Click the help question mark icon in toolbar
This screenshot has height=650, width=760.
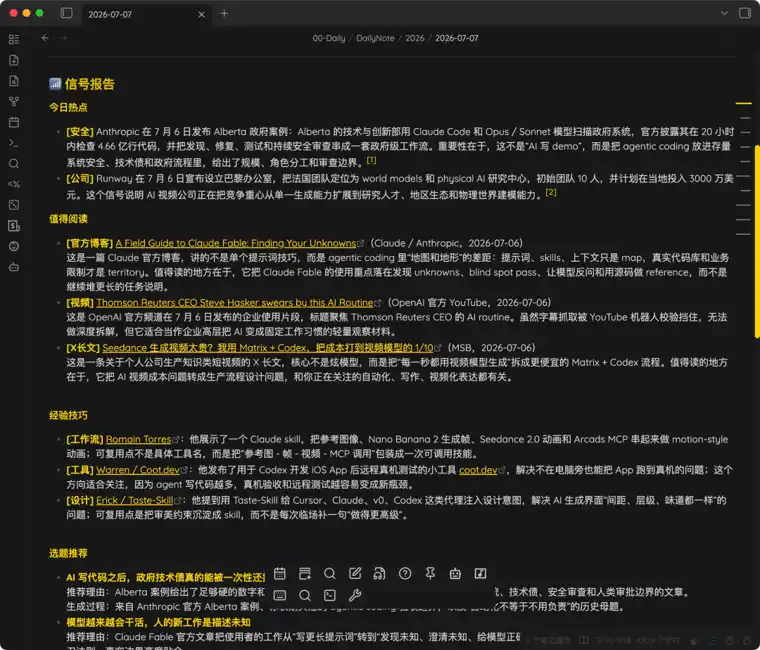[405, 573]
